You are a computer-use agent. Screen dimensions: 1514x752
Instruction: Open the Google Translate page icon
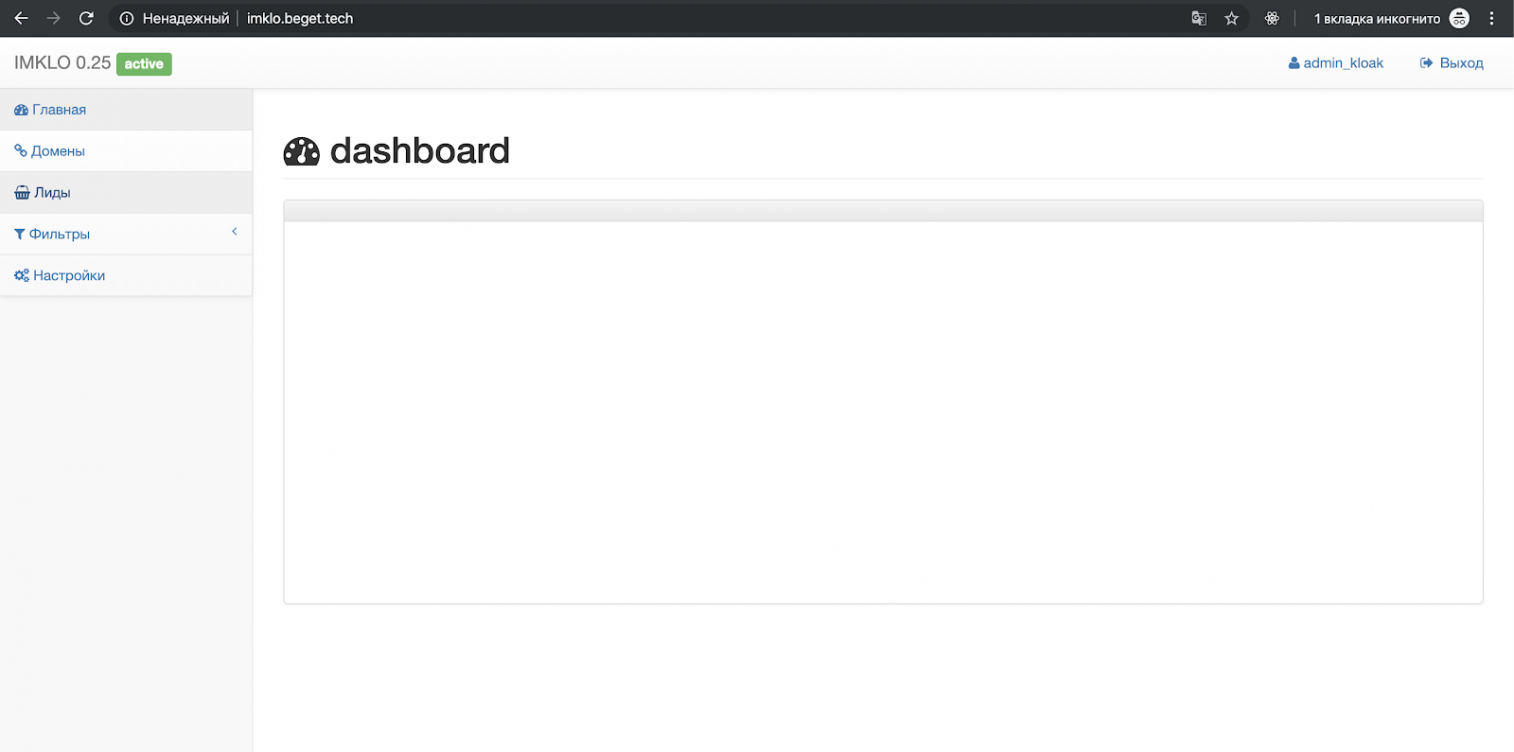pyautogui.click(x=1198, y=18)
